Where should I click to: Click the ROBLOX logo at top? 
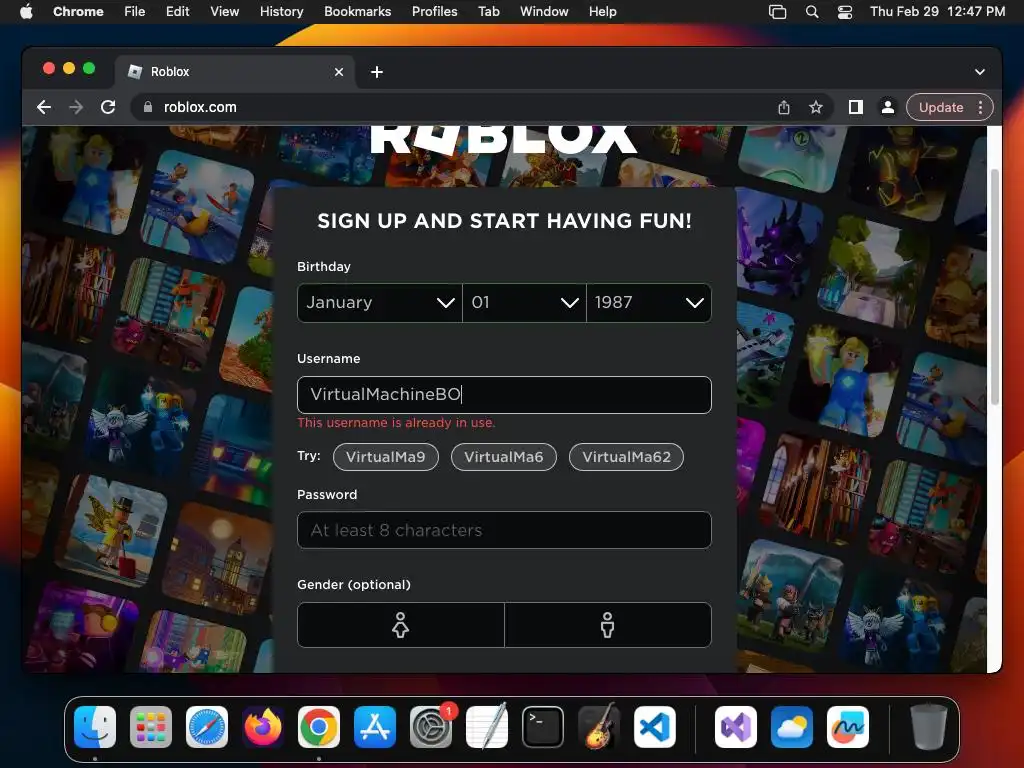pos(503,140)
